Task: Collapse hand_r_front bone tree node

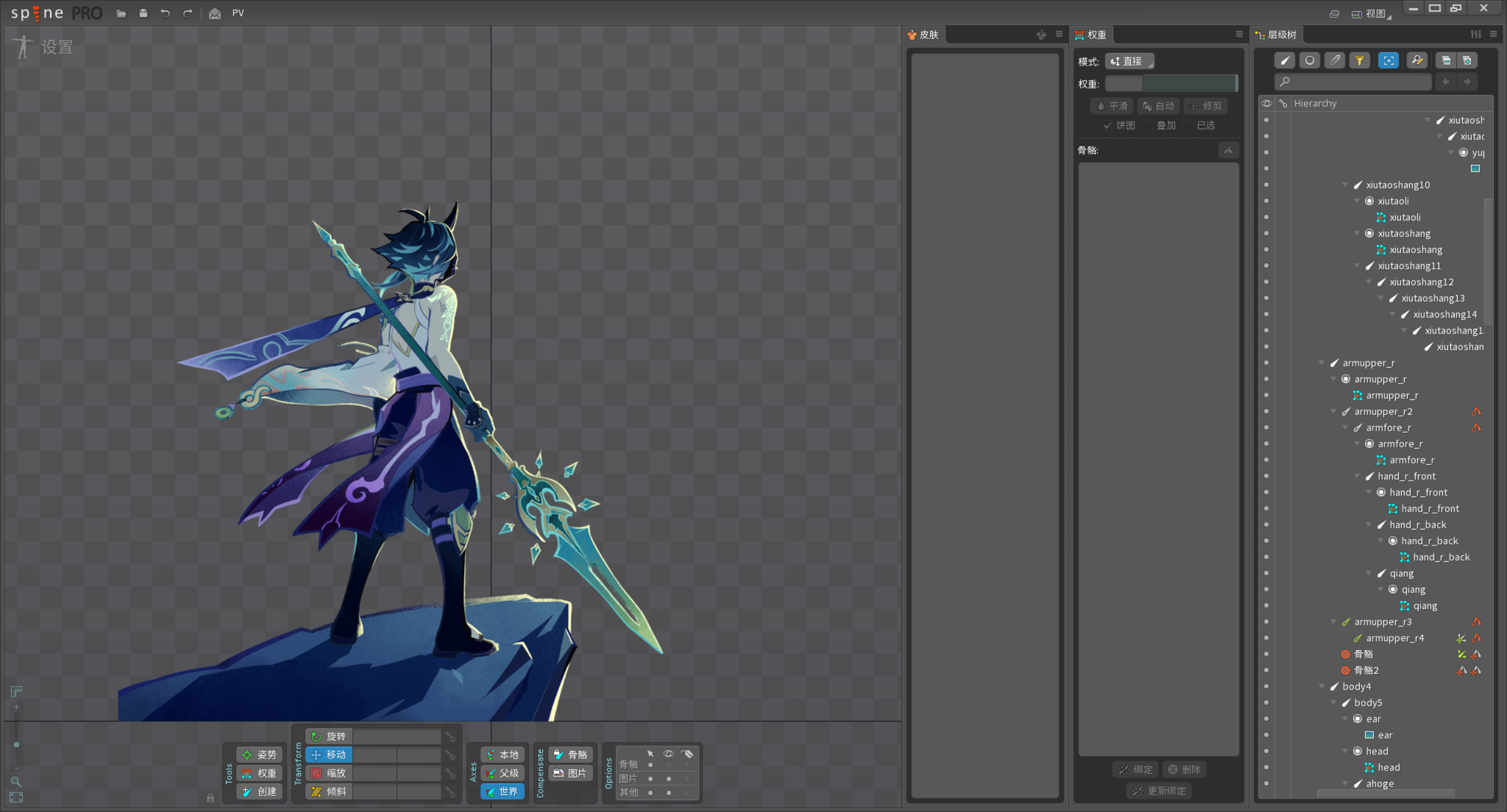Action: 1357,476
